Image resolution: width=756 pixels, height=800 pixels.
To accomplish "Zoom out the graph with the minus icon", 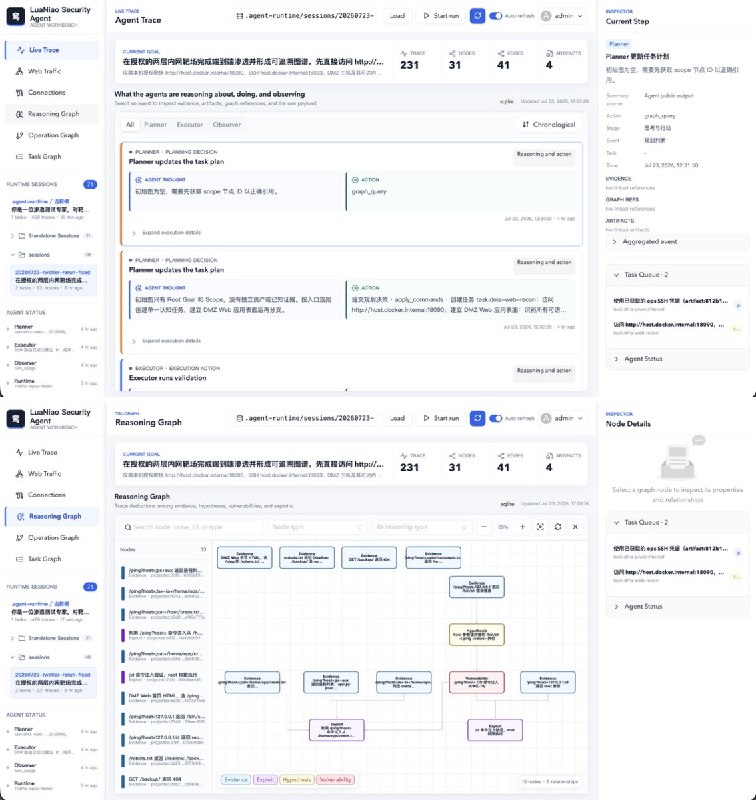I will (x=484, y=527).
